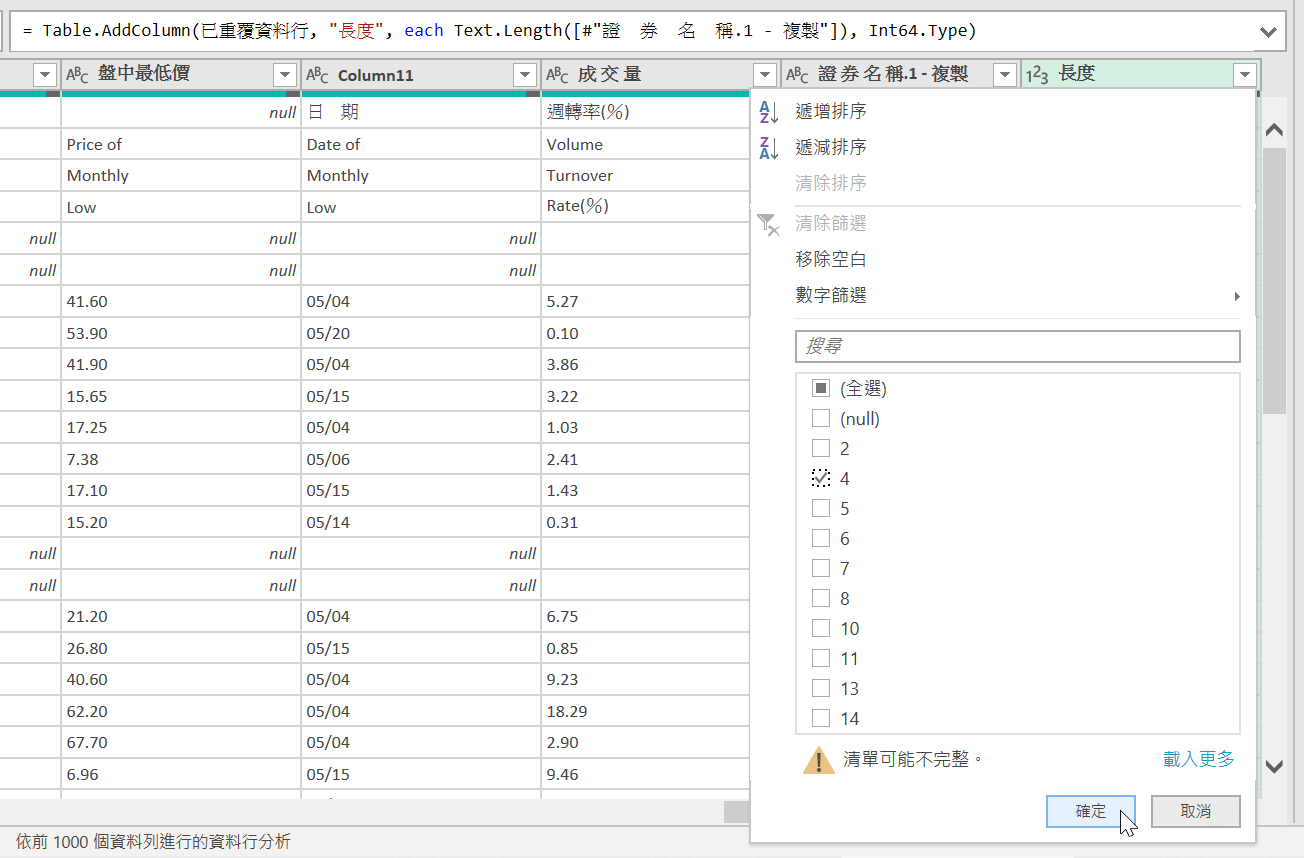Check the filter value 13
The height and width of the screenshot is (858, 1304).
[821, 688]
